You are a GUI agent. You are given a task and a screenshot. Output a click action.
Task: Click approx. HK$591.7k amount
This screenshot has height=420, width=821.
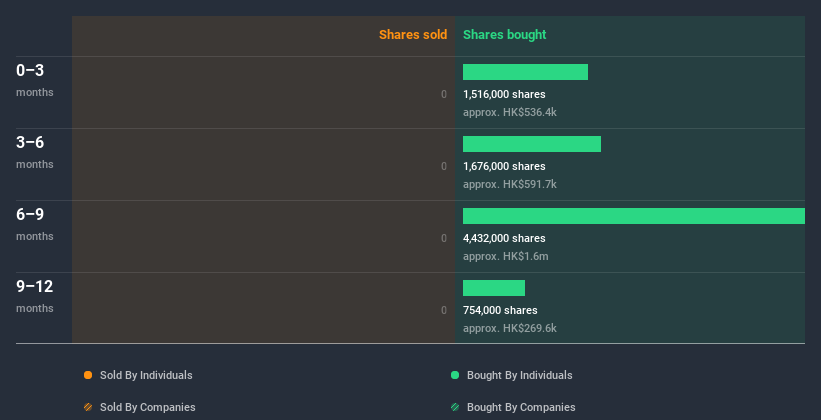[509, 185]
